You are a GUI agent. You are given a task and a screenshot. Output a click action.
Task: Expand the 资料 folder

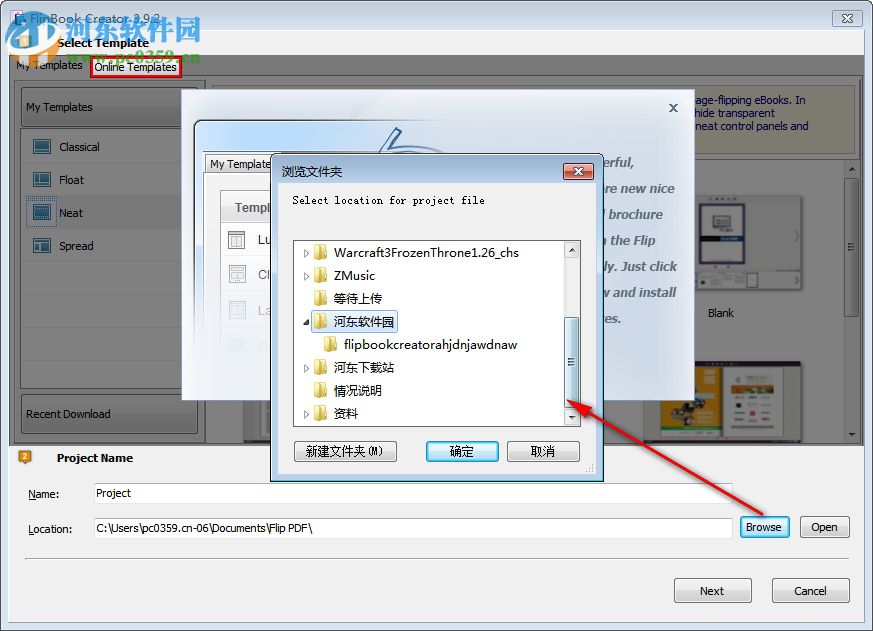pos(306,413)
